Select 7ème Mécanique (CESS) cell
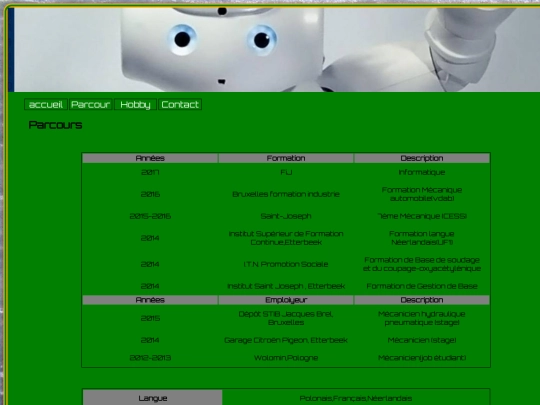The height and width of the screenshot is (405, 540). click(x=422, y=216)
